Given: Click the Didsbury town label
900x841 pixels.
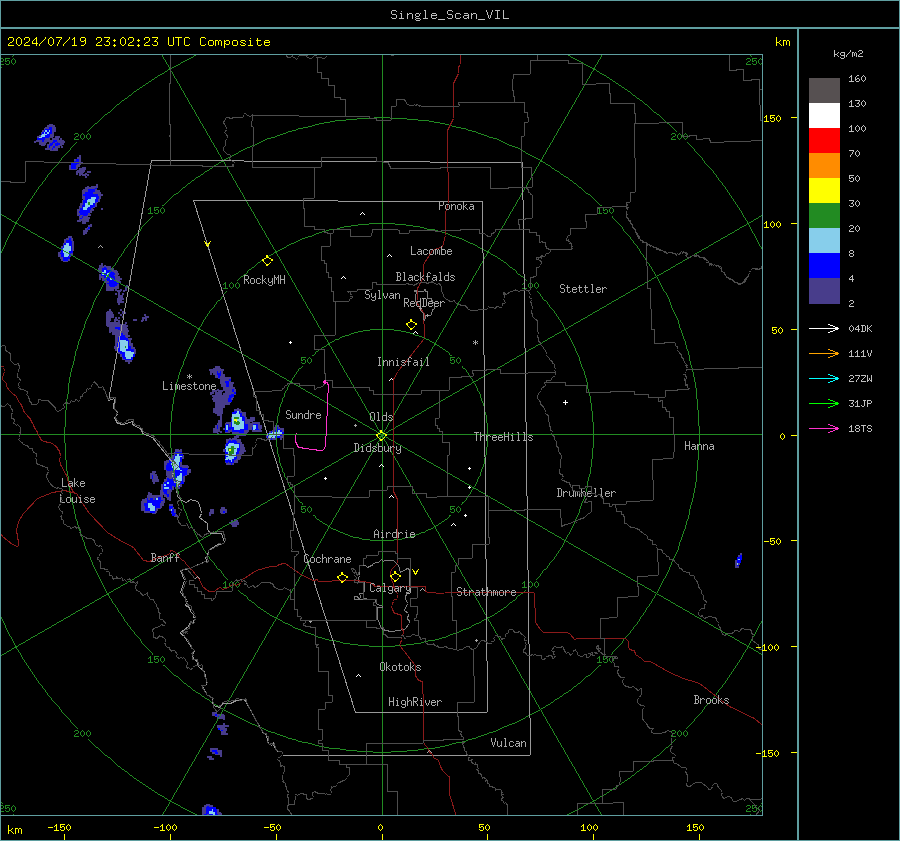Looking at the screenshot, I should click(377, 448).
